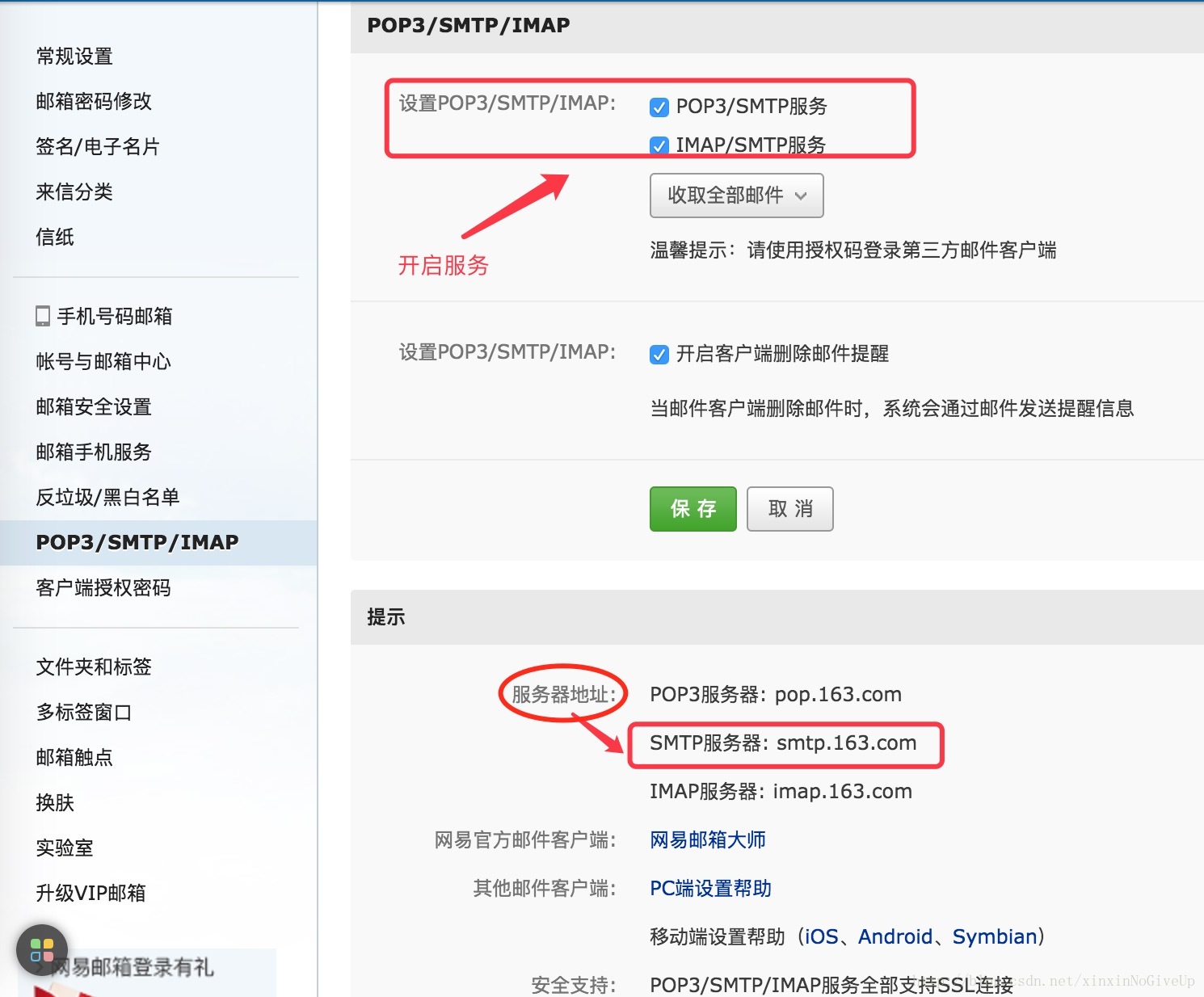Select 邮箱手机服务 item
Viewport: 1204px width, 997px height.
pos(94,452)
